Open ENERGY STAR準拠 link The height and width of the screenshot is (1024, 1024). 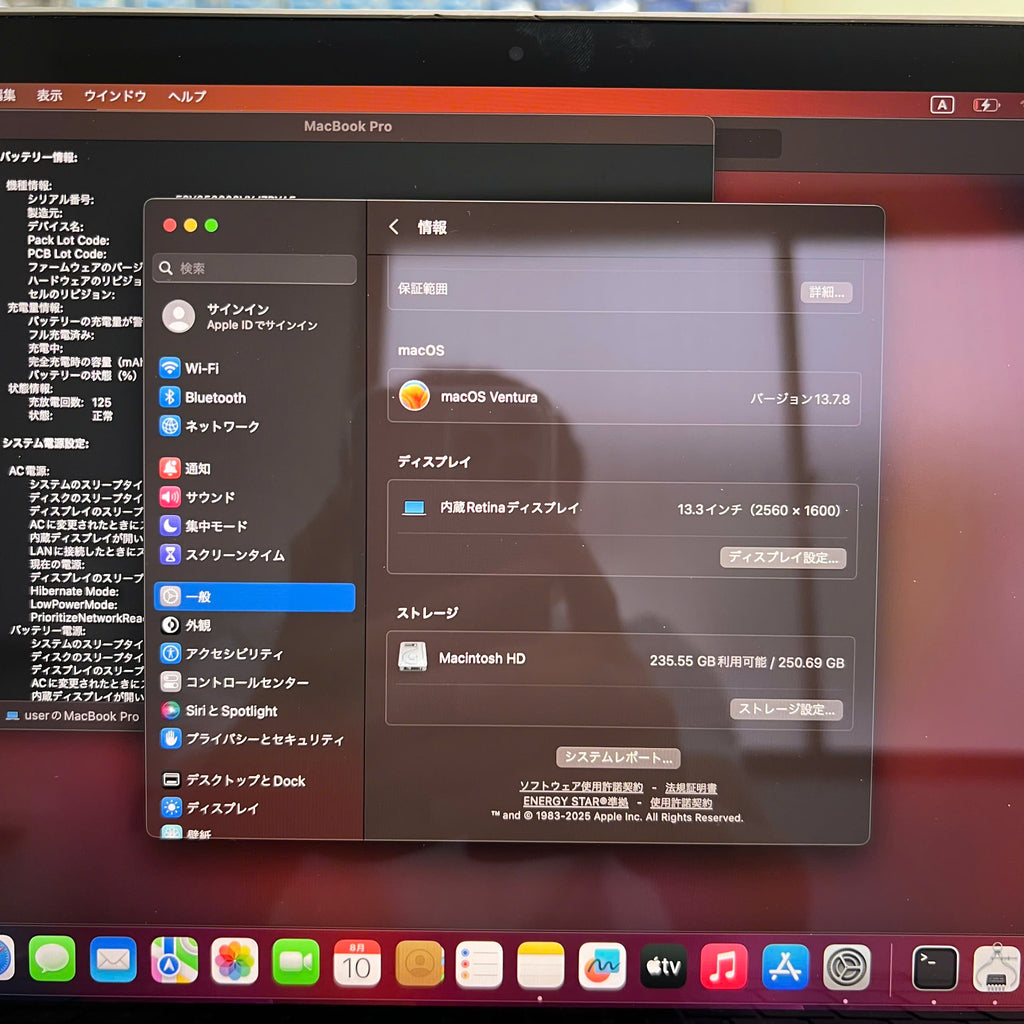tap(575, 801)
